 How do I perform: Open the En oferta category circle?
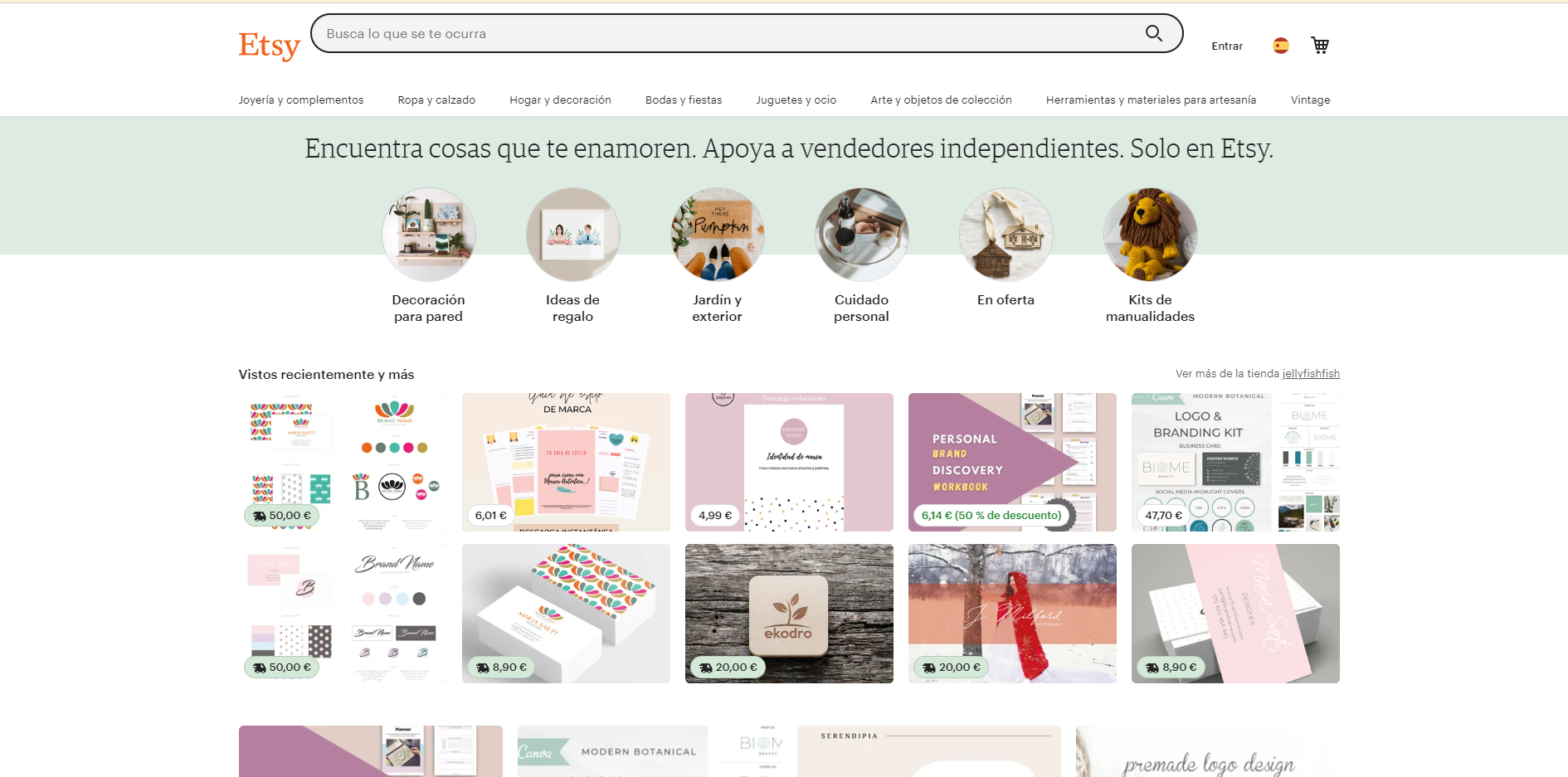click(1006, 236)
